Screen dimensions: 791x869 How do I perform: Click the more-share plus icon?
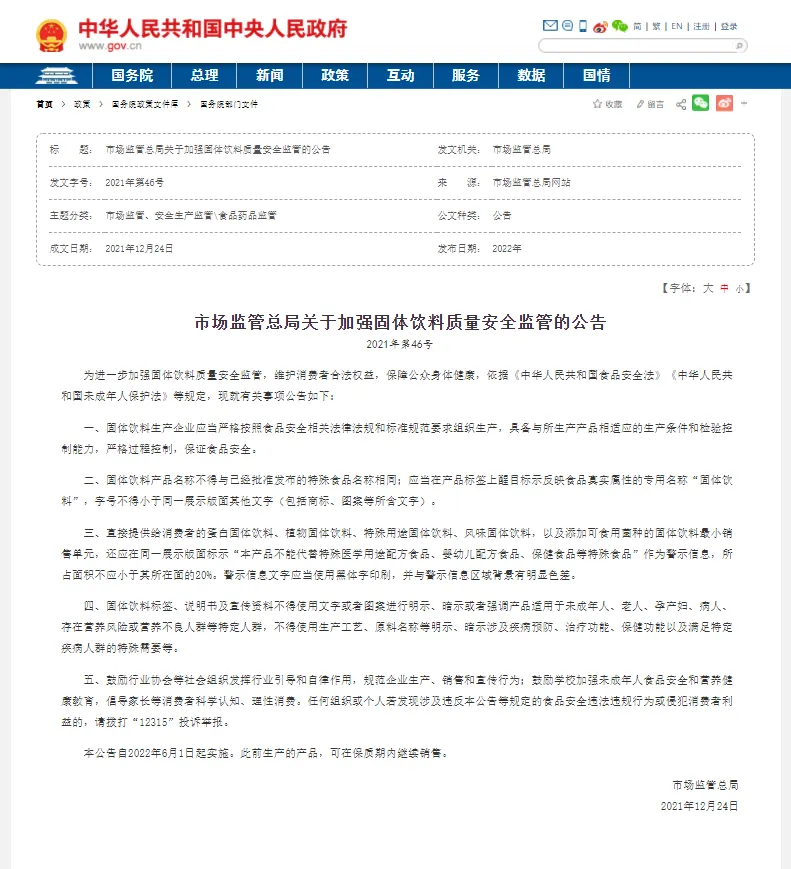744,104
